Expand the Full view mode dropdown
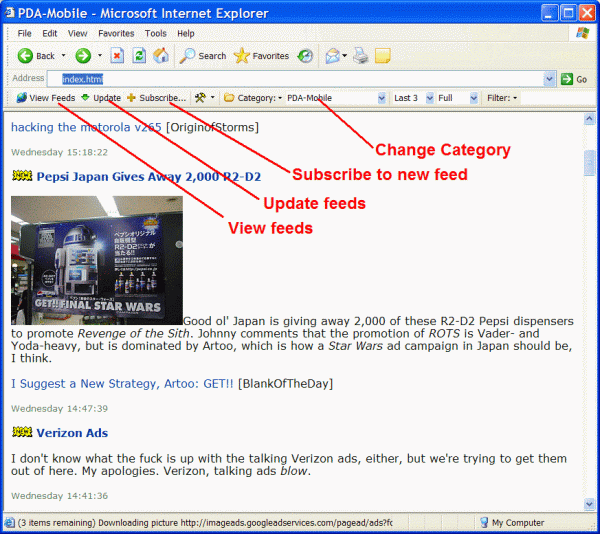This screenshot has height=534, width=600. point(474,98)
